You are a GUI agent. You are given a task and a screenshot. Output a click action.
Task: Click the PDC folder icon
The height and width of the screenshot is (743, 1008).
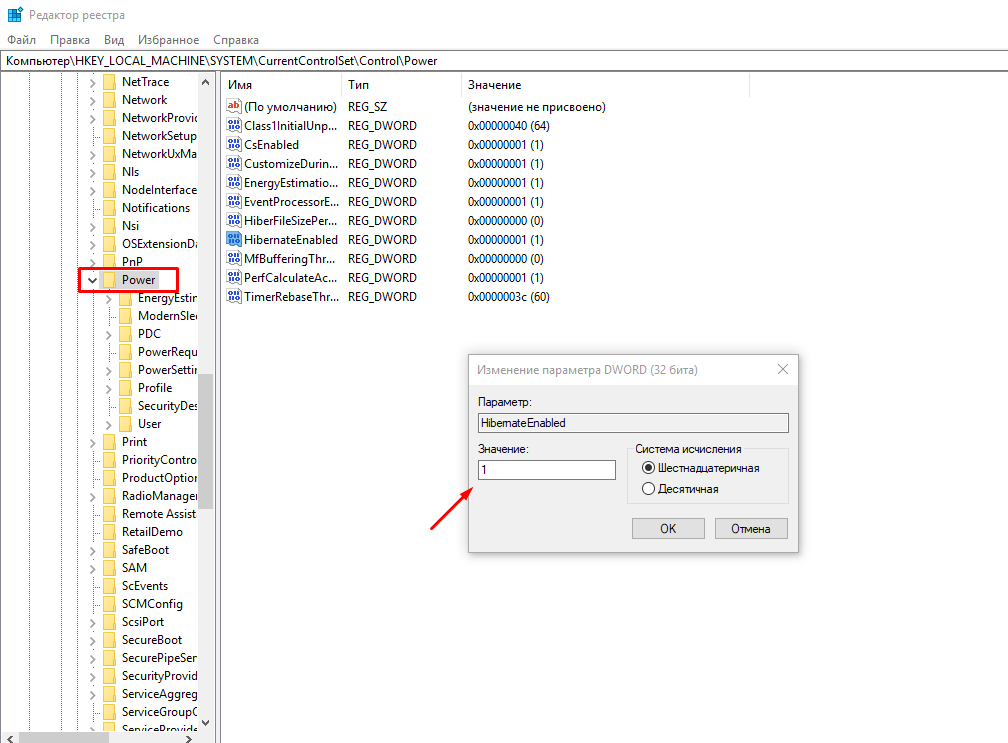126,334
